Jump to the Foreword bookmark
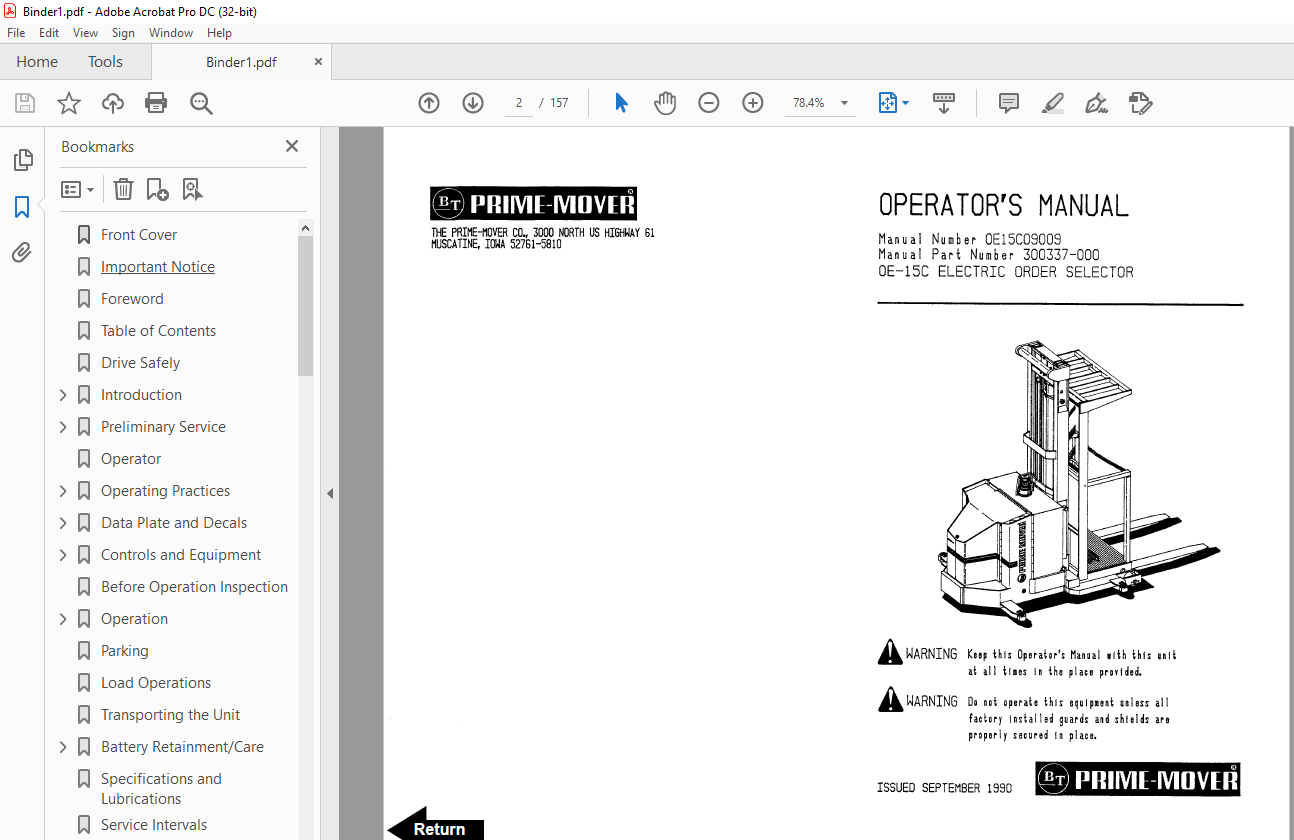This screenshot has height=840, width=1294. tap(132, 299)
